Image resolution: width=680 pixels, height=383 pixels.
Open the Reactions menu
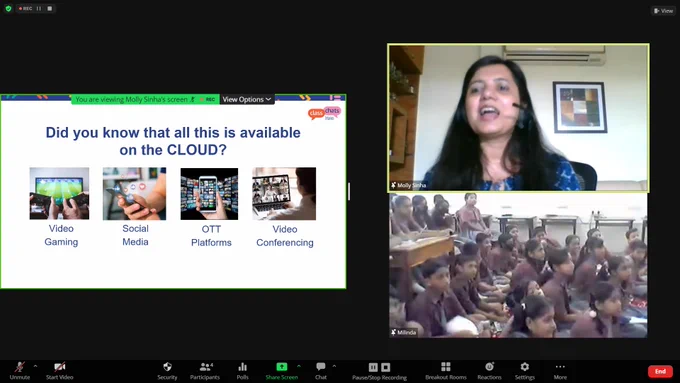[x=489, y=371]
